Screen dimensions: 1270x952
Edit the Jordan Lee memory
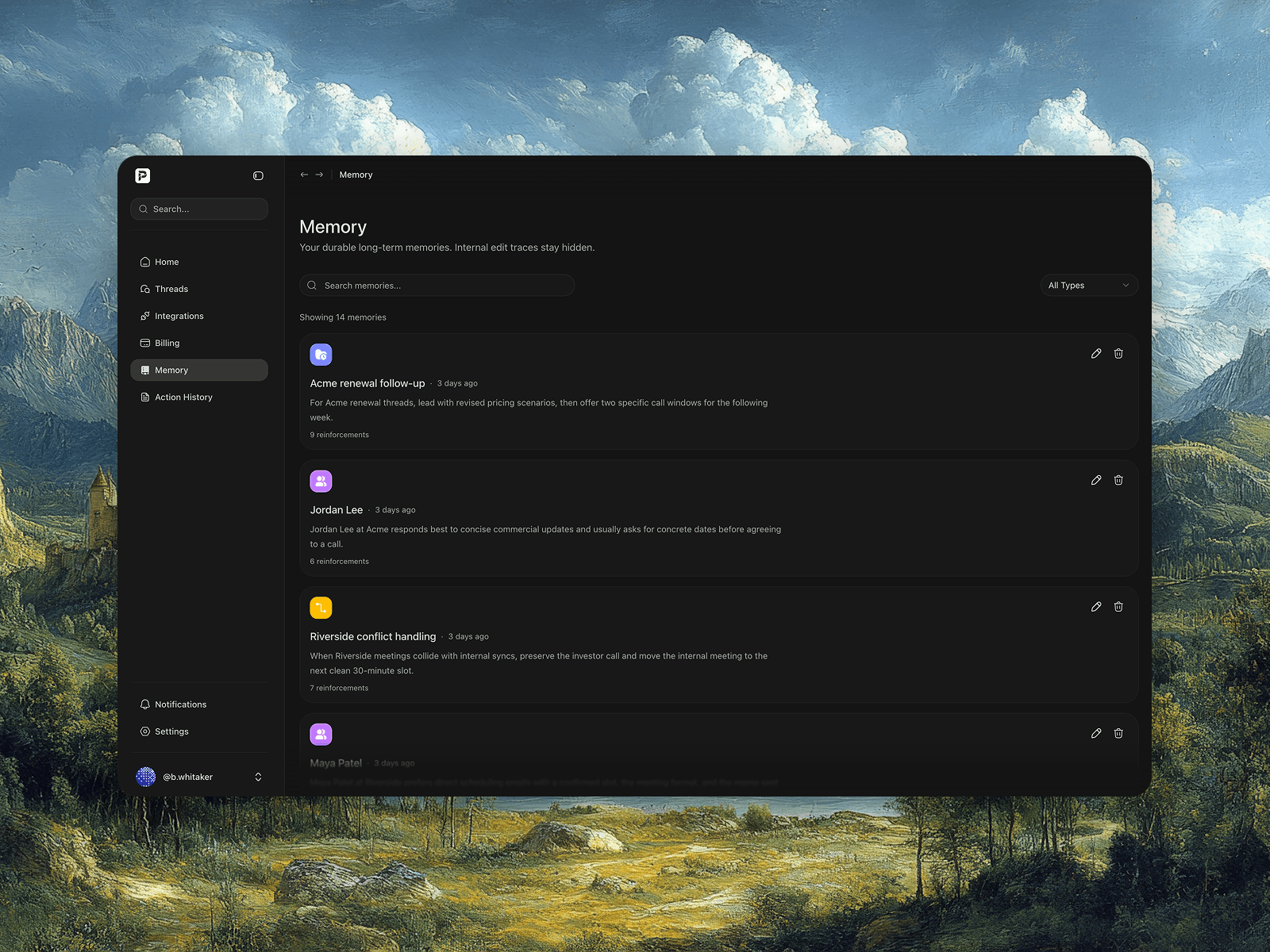1096,480
